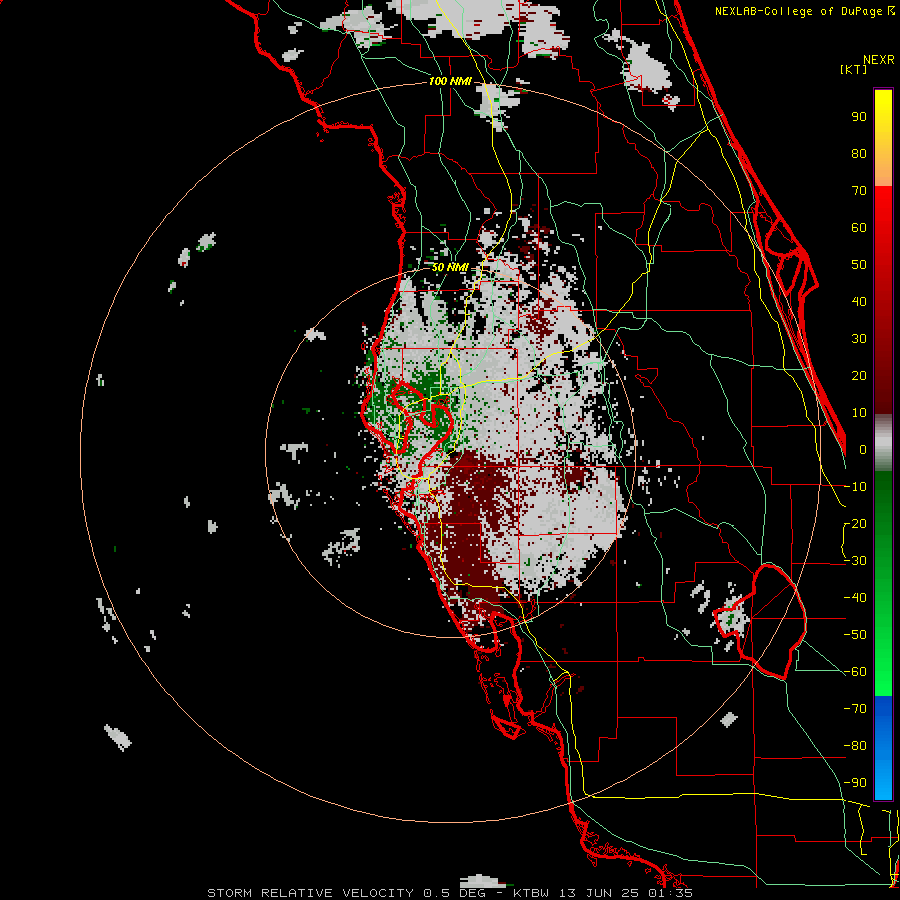
Task: Click the -70 value on the velocity scale
Action: point(855,709)
